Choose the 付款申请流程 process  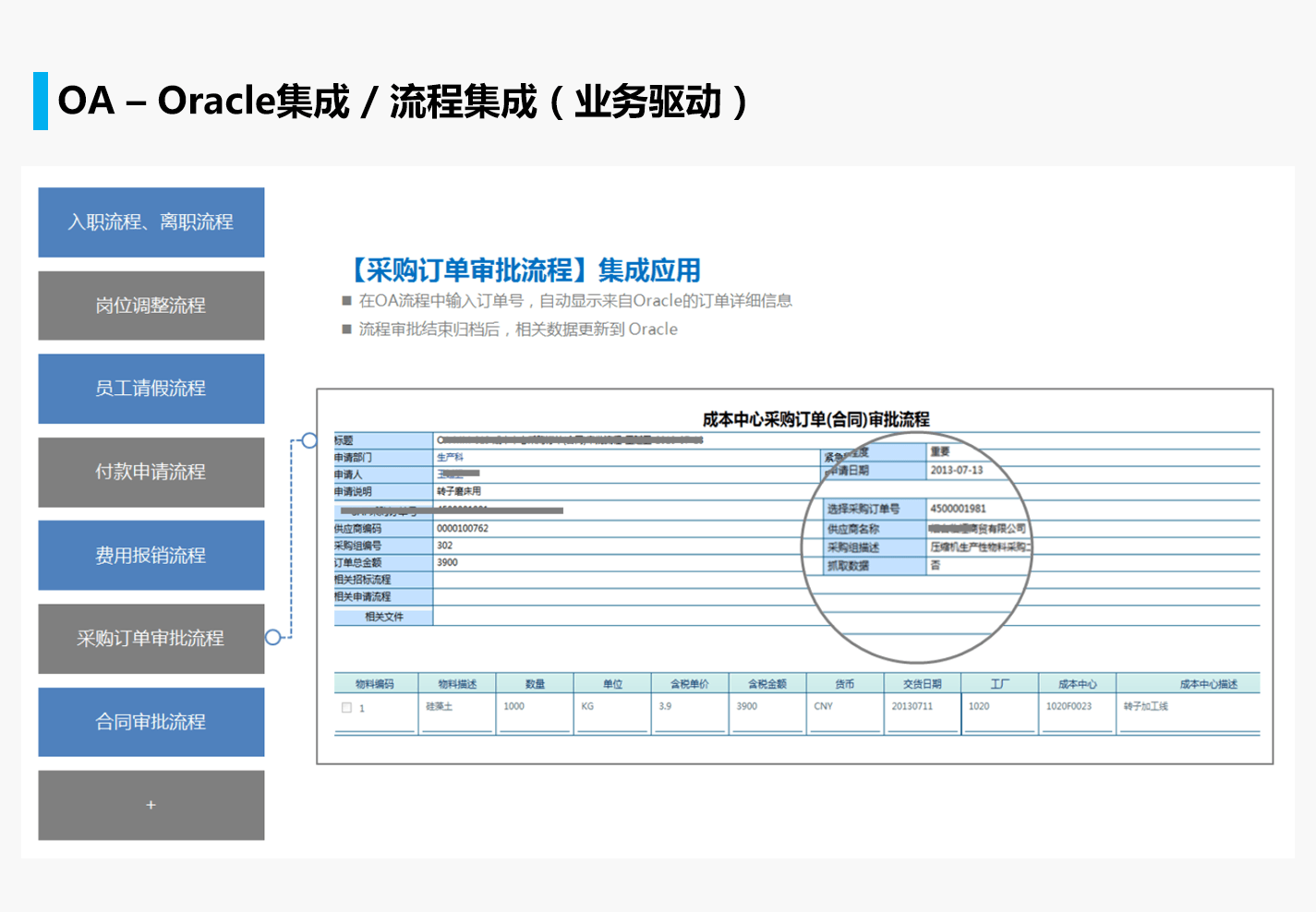pyautogui.click(x=151, y=472)
